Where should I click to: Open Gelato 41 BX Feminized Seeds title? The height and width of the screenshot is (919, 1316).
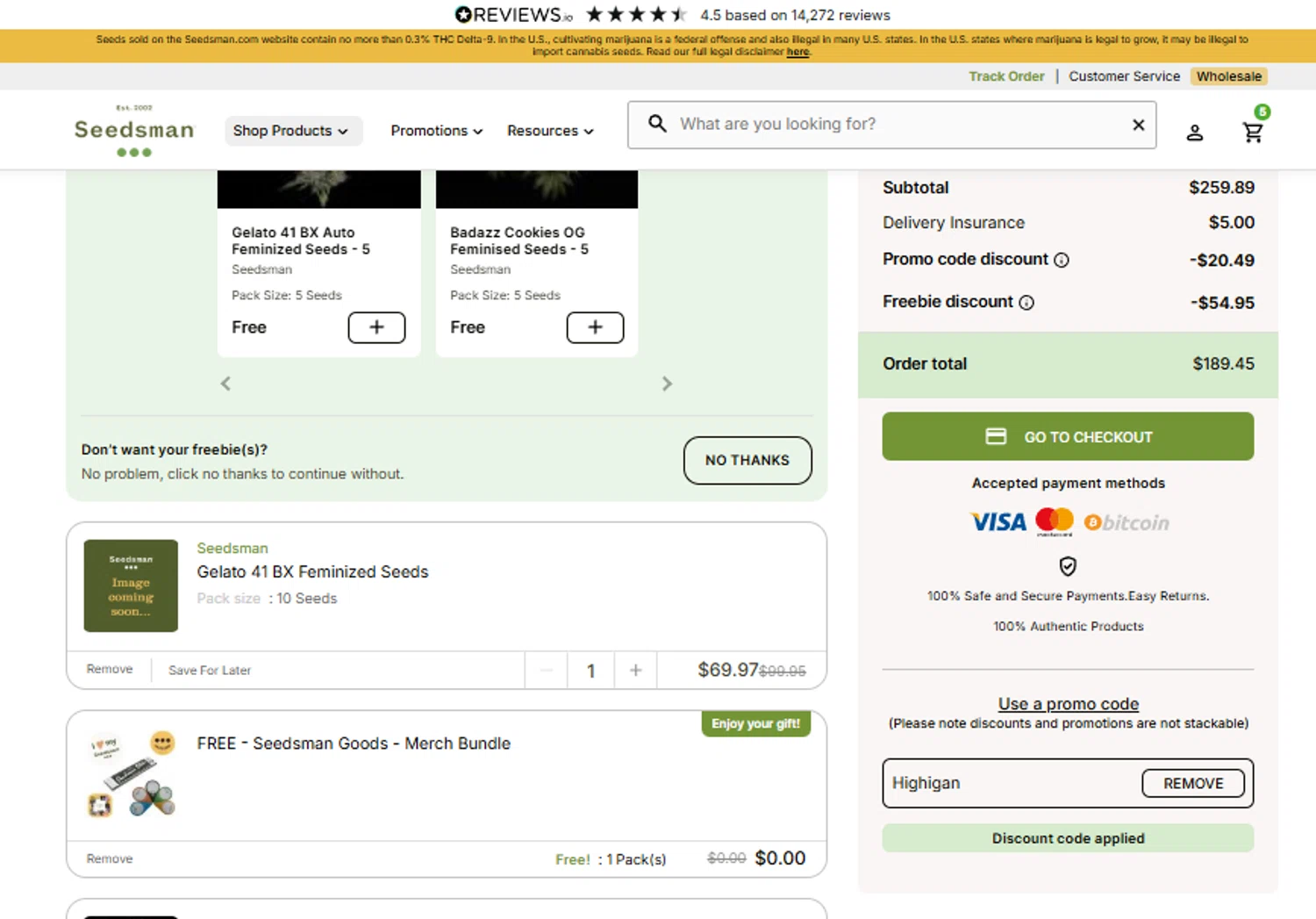point(312,571)
